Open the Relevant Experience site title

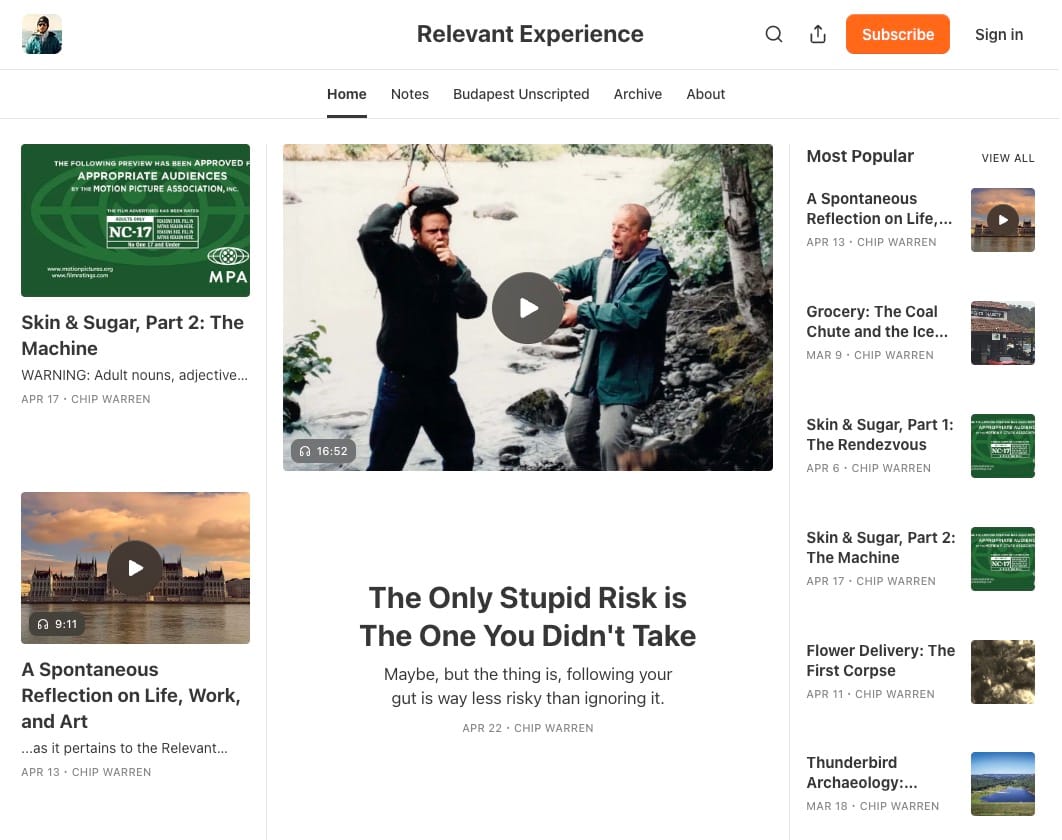(530, 34)
